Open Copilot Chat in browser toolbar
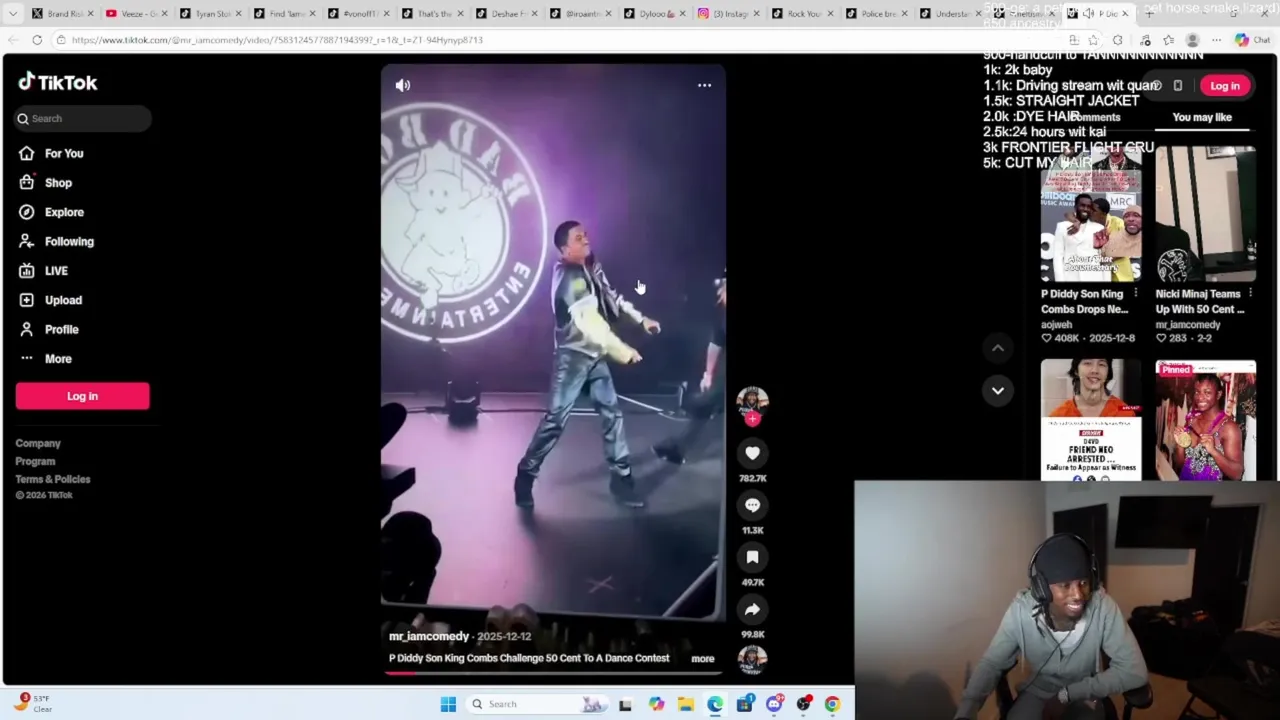The width and height of the screenshot is (1280, 720). click(x=1250, y=40)
